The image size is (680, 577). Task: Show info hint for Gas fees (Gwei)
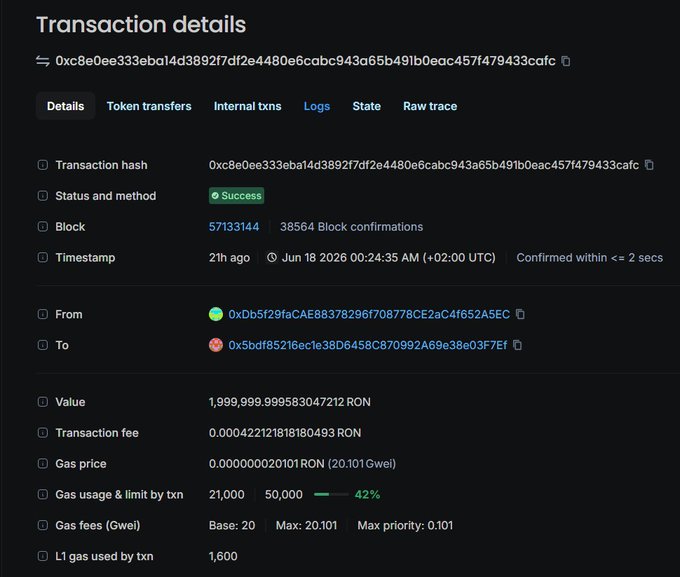click(42, 525)
